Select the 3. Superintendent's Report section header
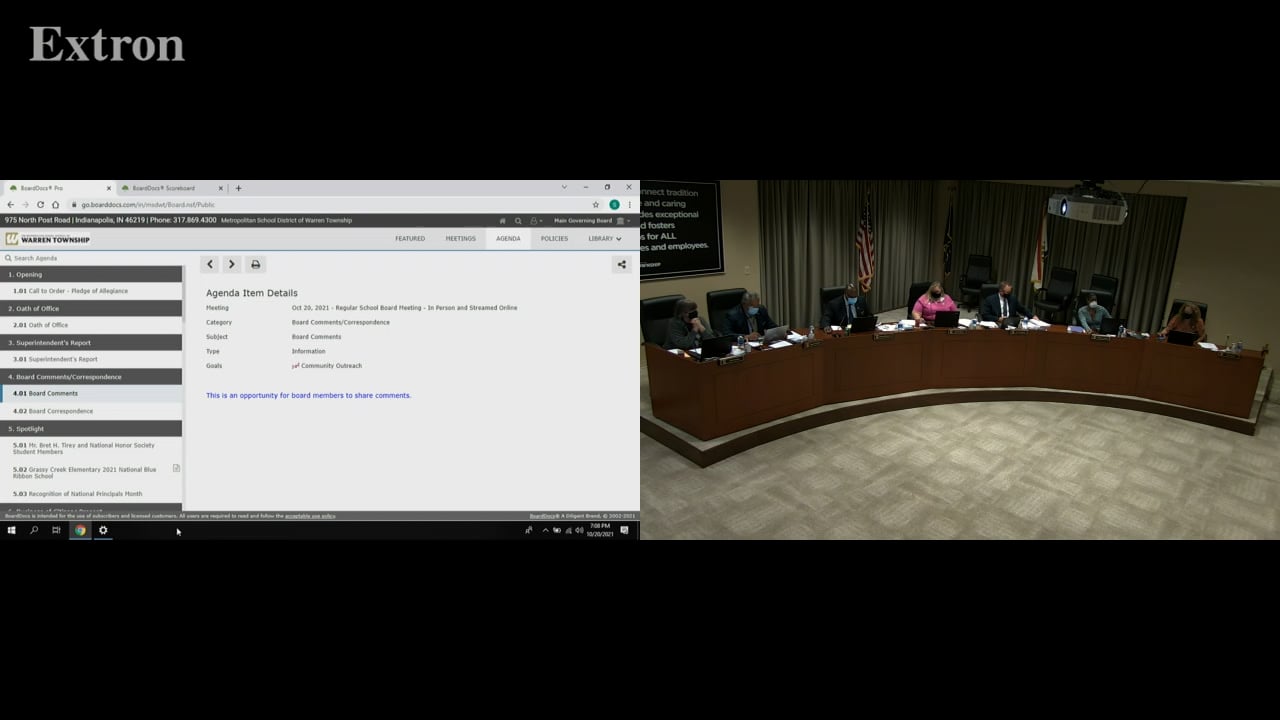Screen dimensions: 1280x720 [91, 342]
